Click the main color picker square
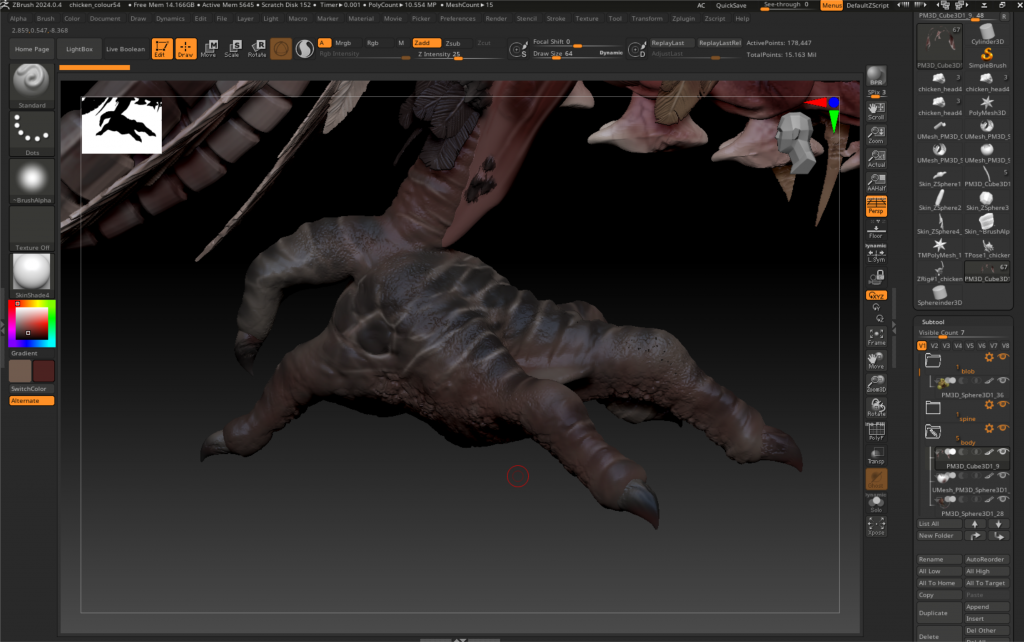1024x642 pixels. [32, 323]
